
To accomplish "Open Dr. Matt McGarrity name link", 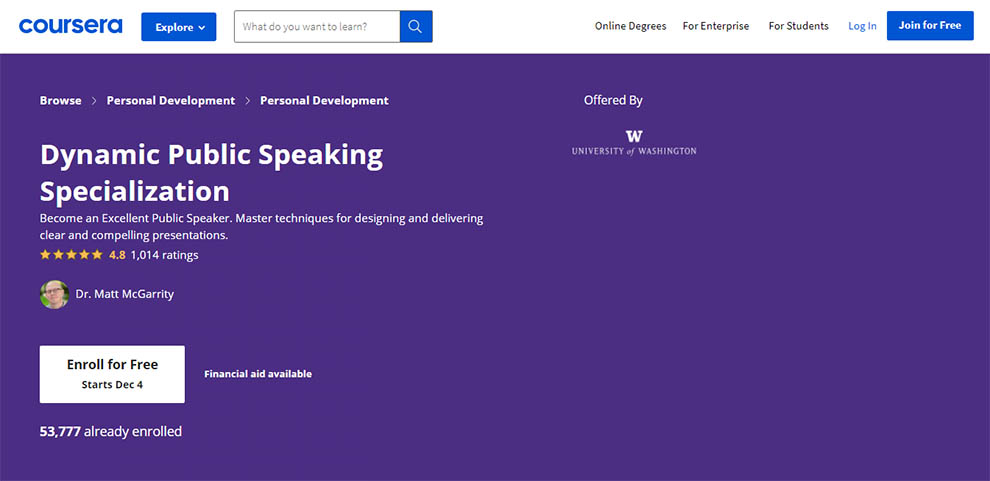I will click(x=124, y=294).
